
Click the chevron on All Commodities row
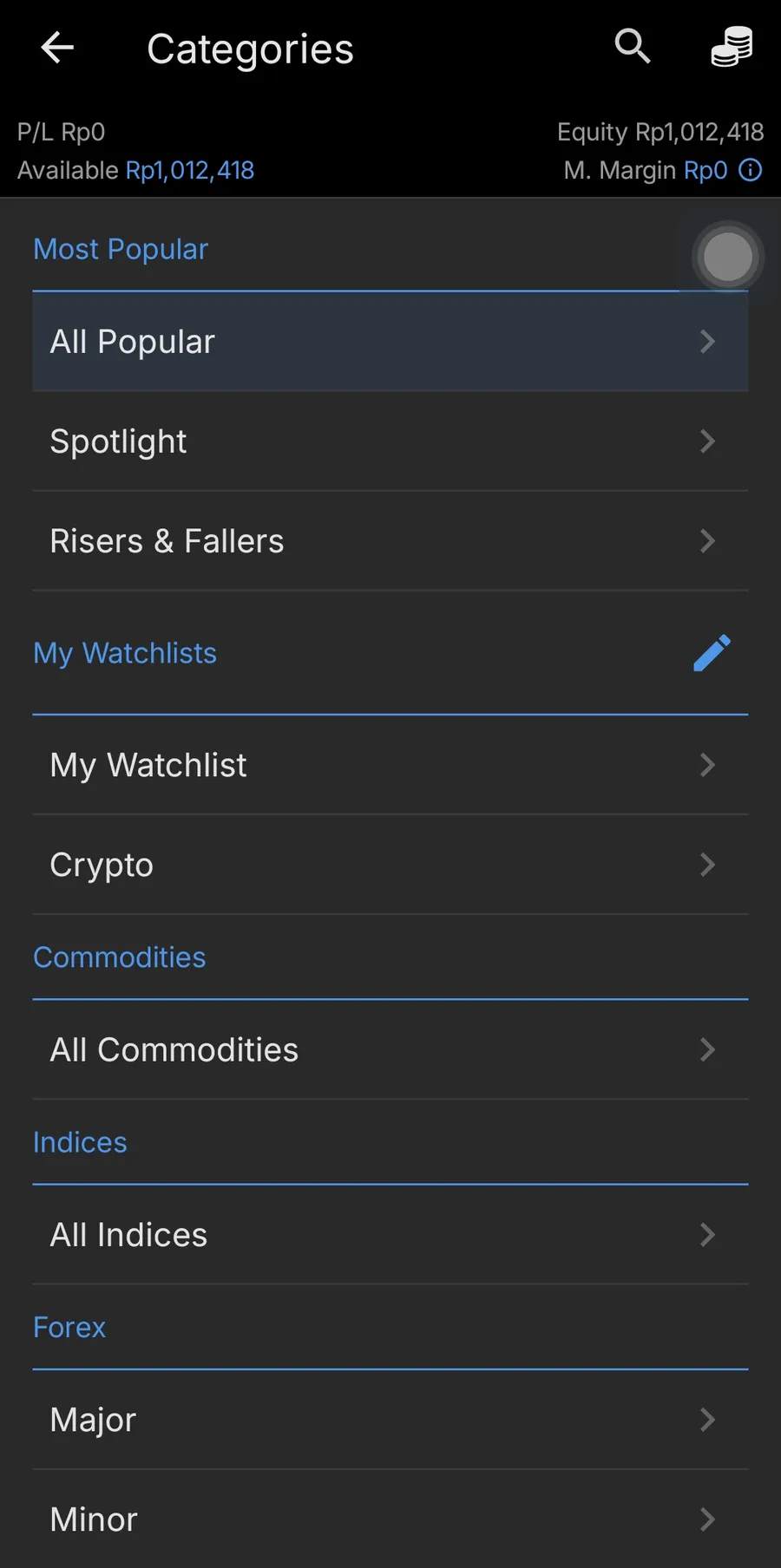tap(707, 1050)
